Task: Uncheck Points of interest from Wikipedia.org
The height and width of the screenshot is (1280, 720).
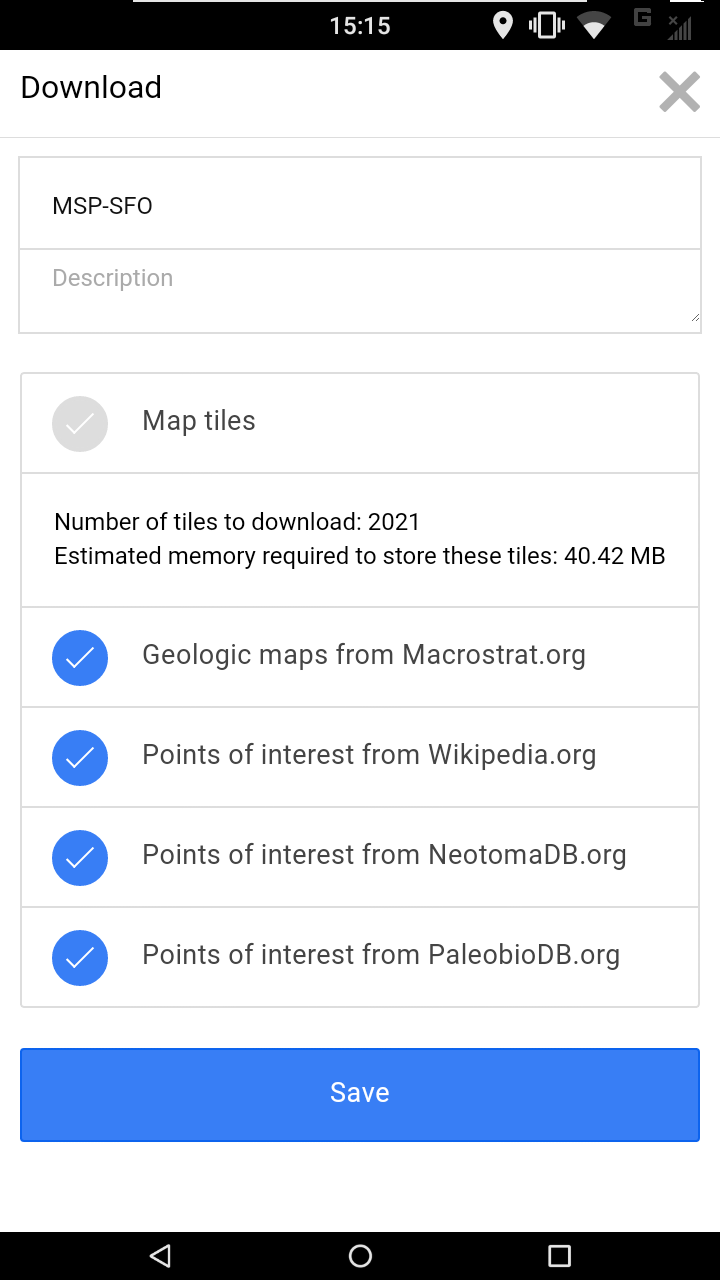Action: click(80, 757)
